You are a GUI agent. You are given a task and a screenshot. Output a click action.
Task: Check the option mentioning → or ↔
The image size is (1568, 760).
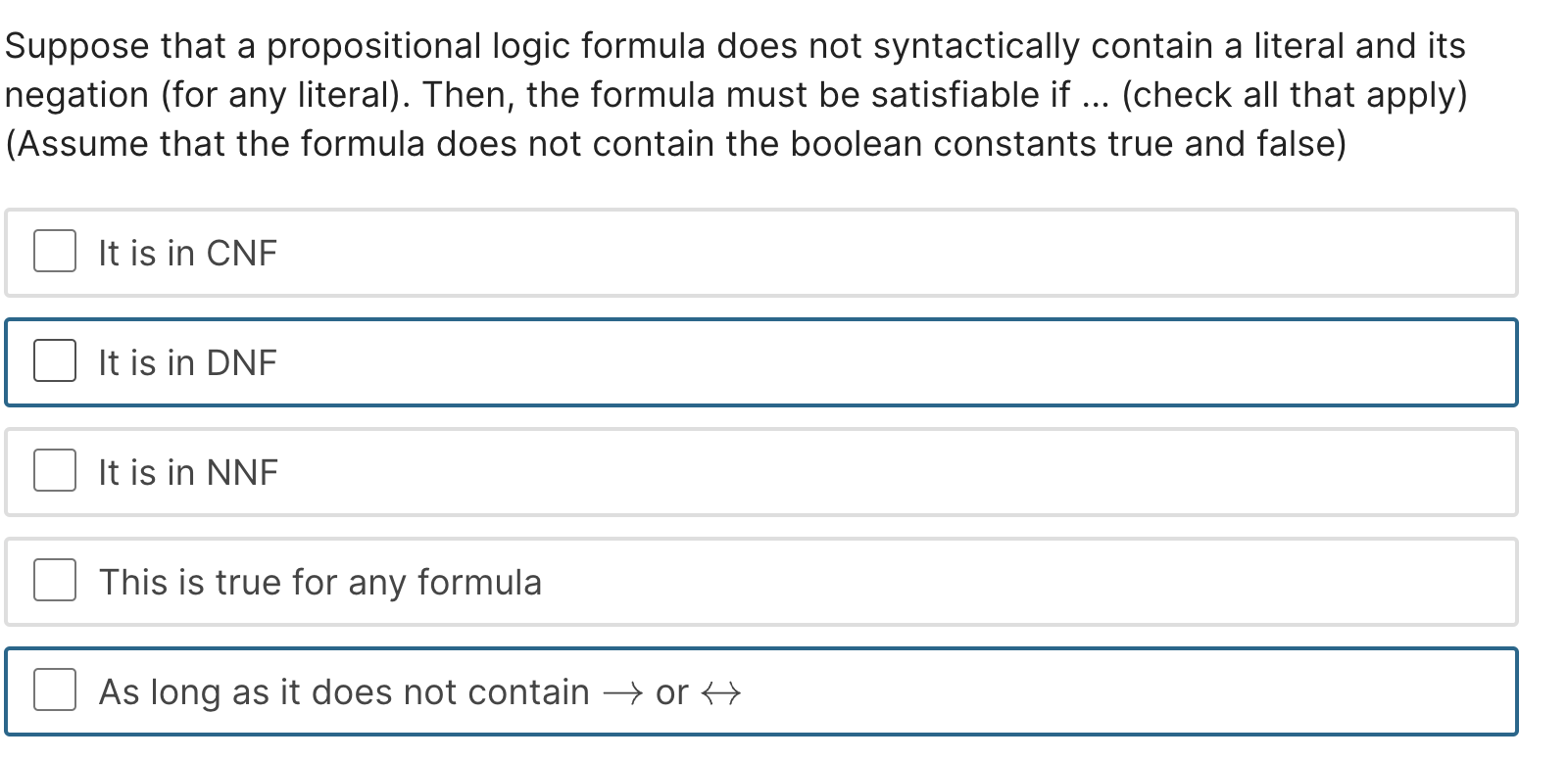click(54, 690)
